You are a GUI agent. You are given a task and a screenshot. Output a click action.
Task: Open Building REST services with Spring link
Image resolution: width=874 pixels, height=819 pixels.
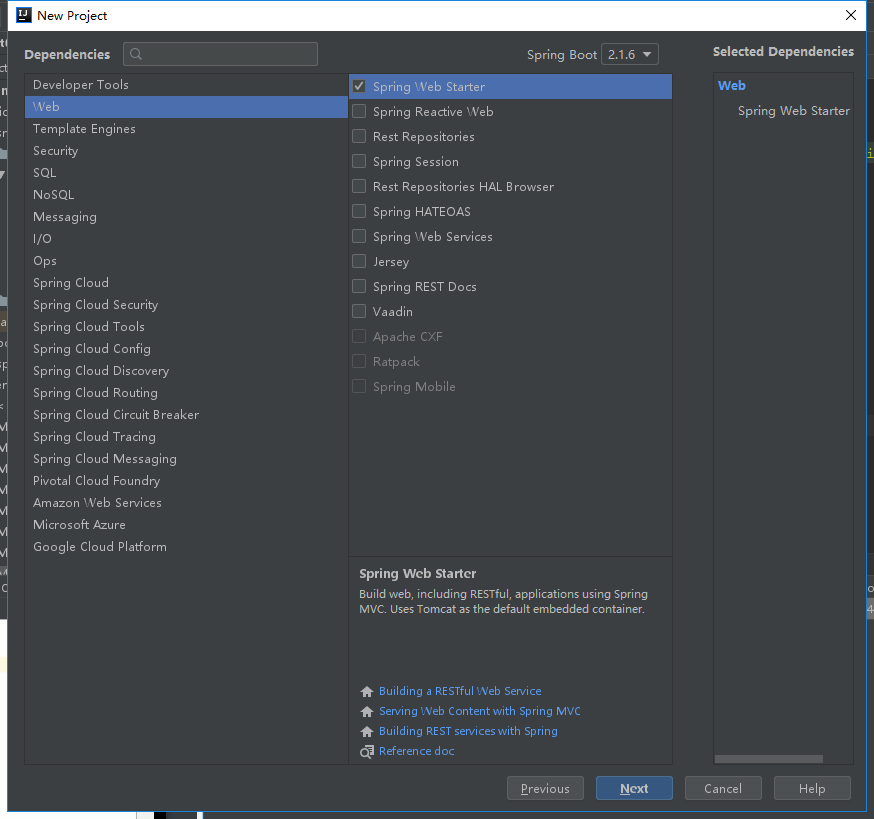point(468,731)
